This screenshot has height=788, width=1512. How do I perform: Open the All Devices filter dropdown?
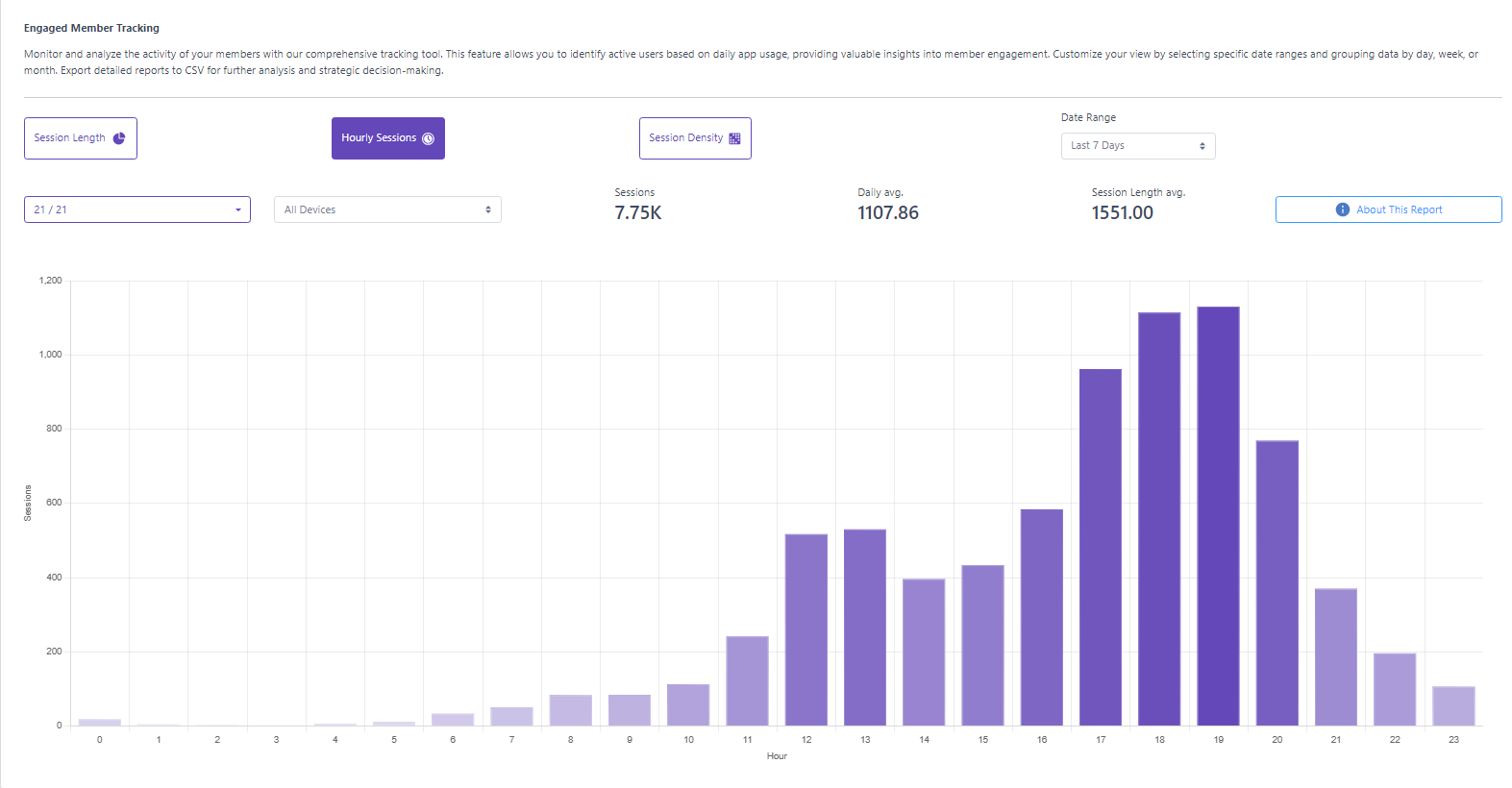point(387,209)
